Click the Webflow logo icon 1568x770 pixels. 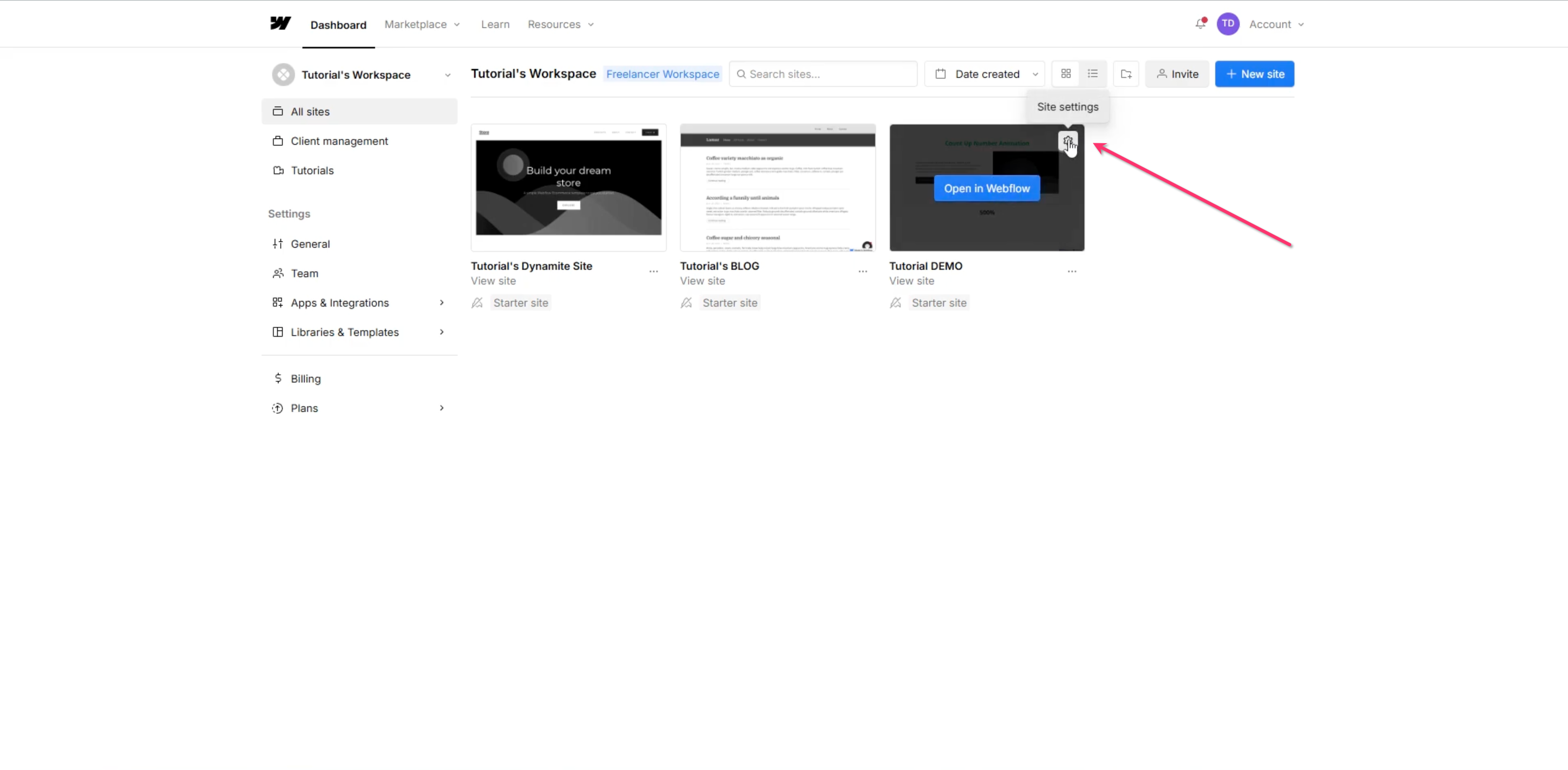[x=280, y=24]
